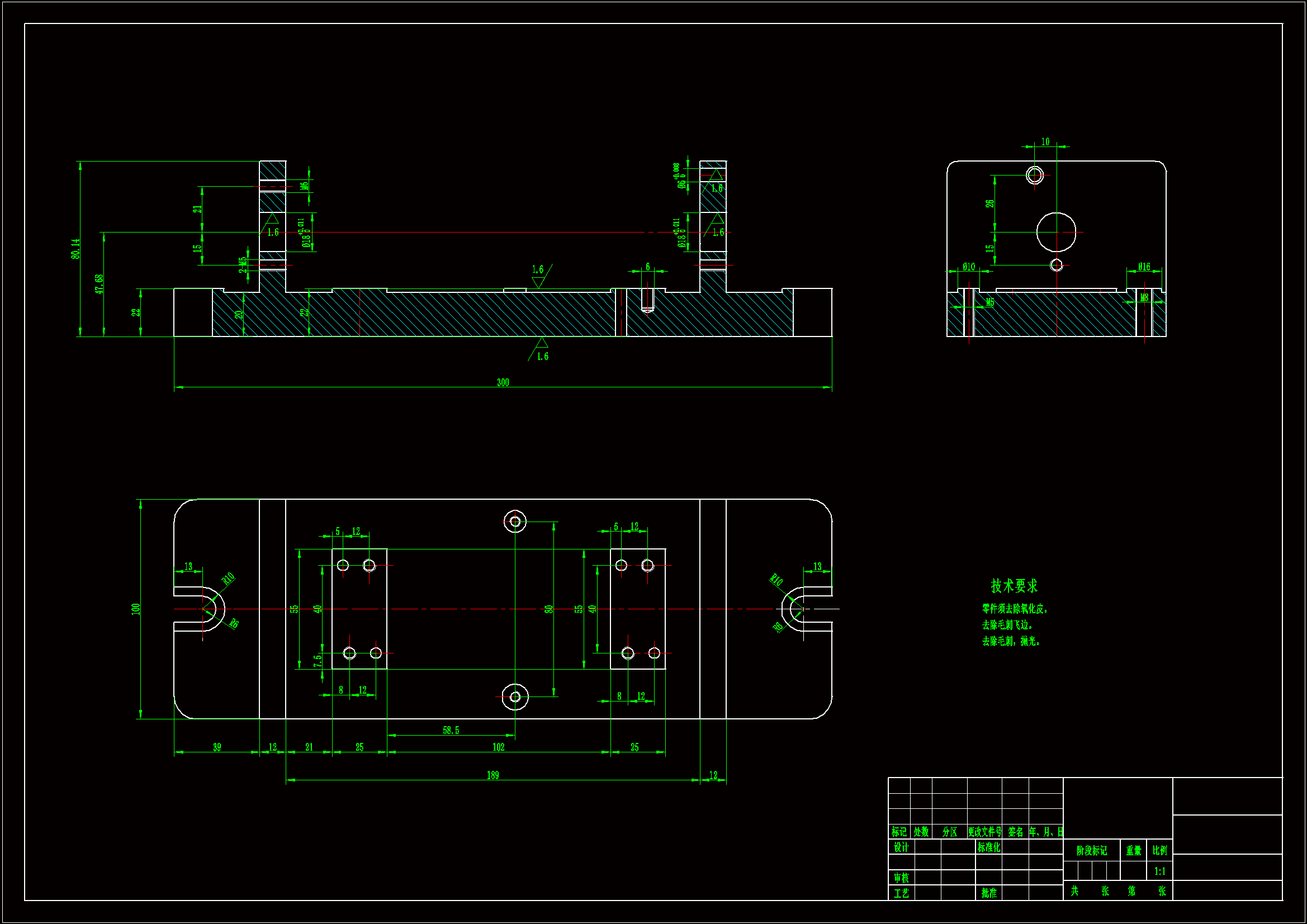
Task: Select the 比例 cell in the title block
Action: (1159, 851)
